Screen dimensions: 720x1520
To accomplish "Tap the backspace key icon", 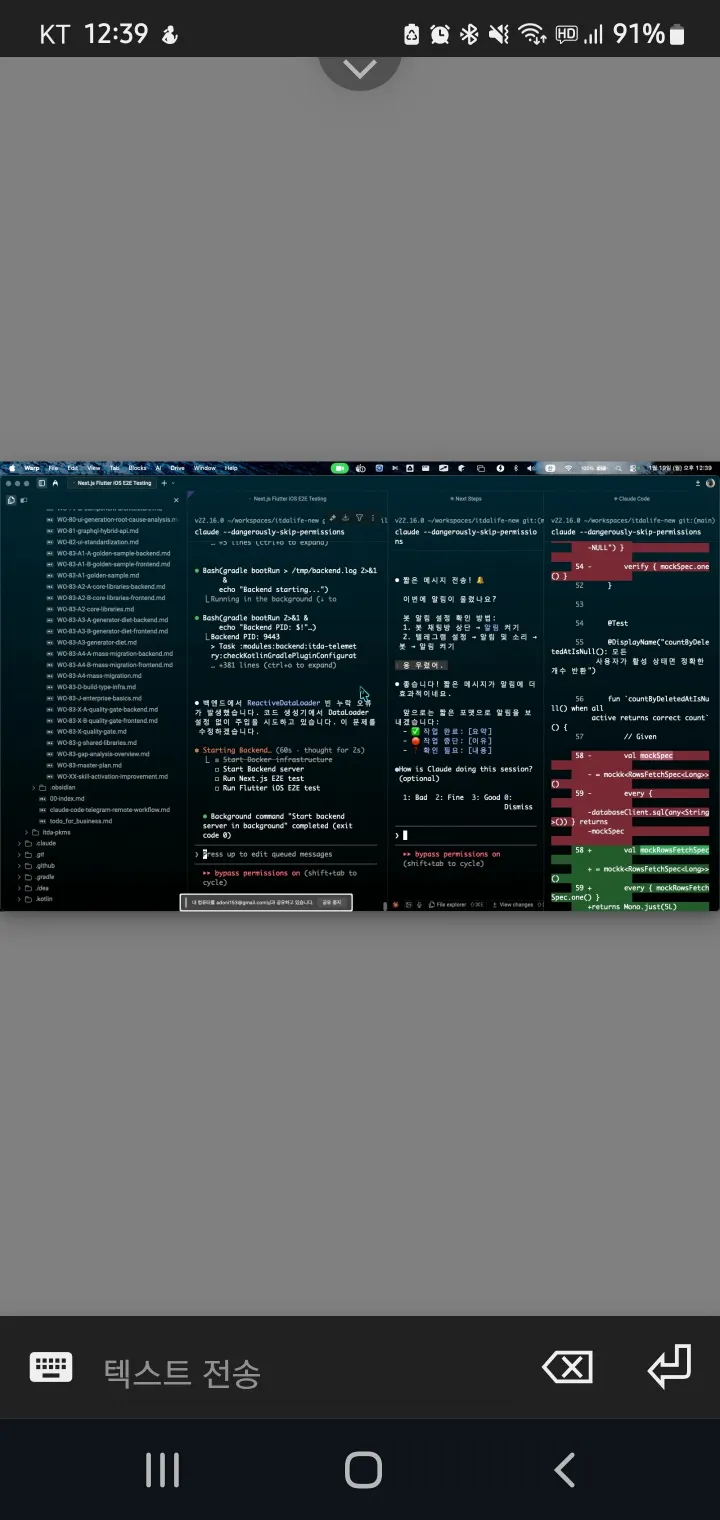I will point(567,1367).
